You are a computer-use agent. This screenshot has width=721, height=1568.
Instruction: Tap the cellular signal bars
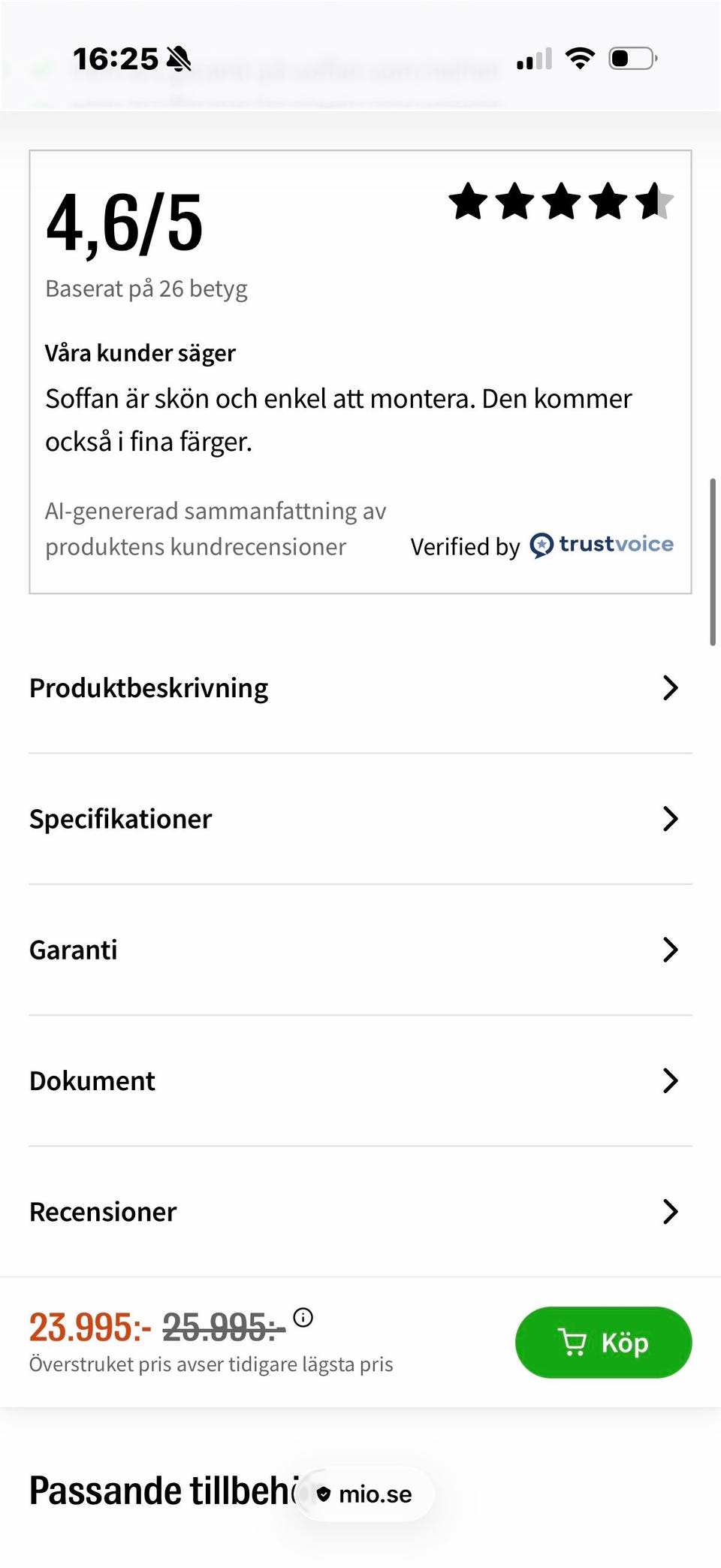pyautogui.click(x=534, y=59)
